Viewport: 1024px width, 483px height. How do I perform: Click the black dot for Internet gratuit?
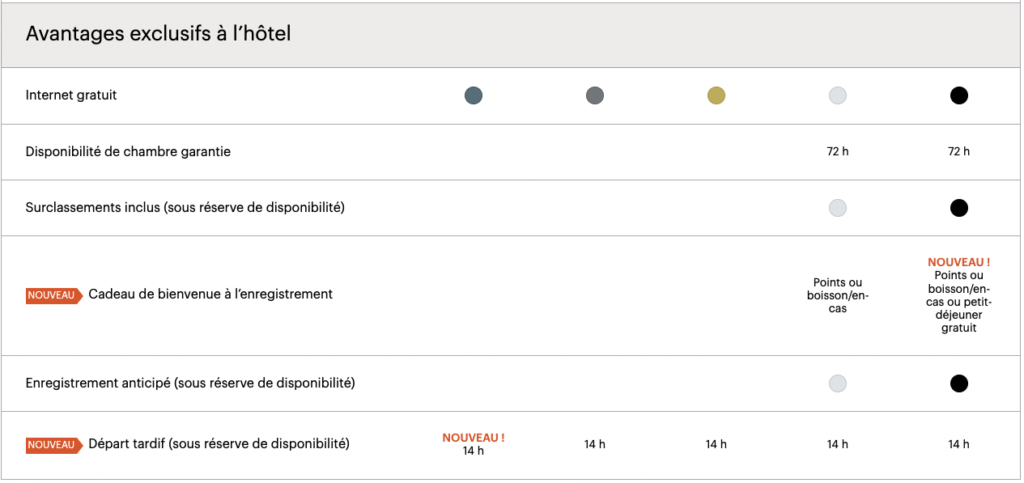[x=959, y=96]
